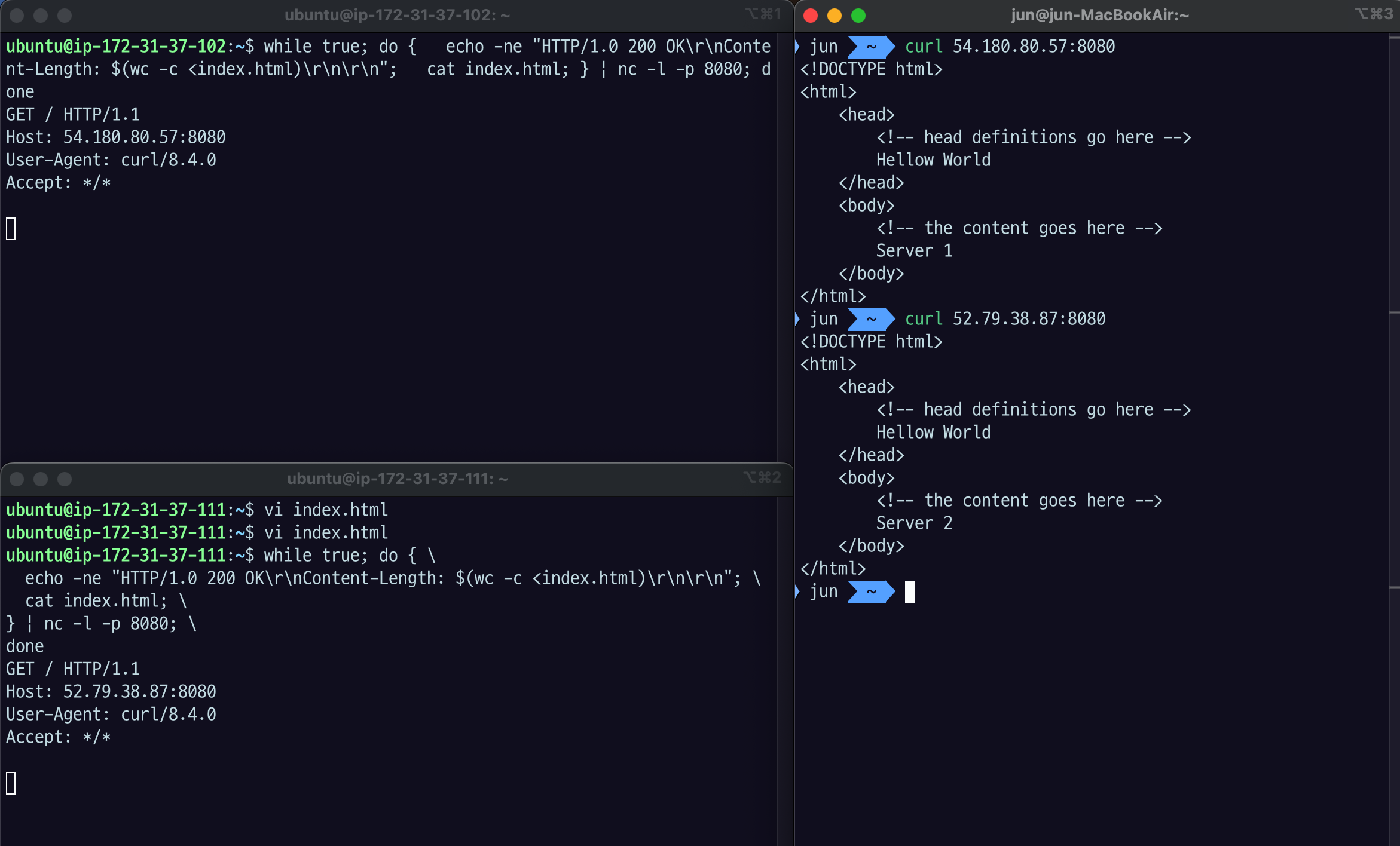Focus the ubuntu@ip-172-31-37-111 title bar
Viewport: 1400px width, 846px height.
[397, 479]
